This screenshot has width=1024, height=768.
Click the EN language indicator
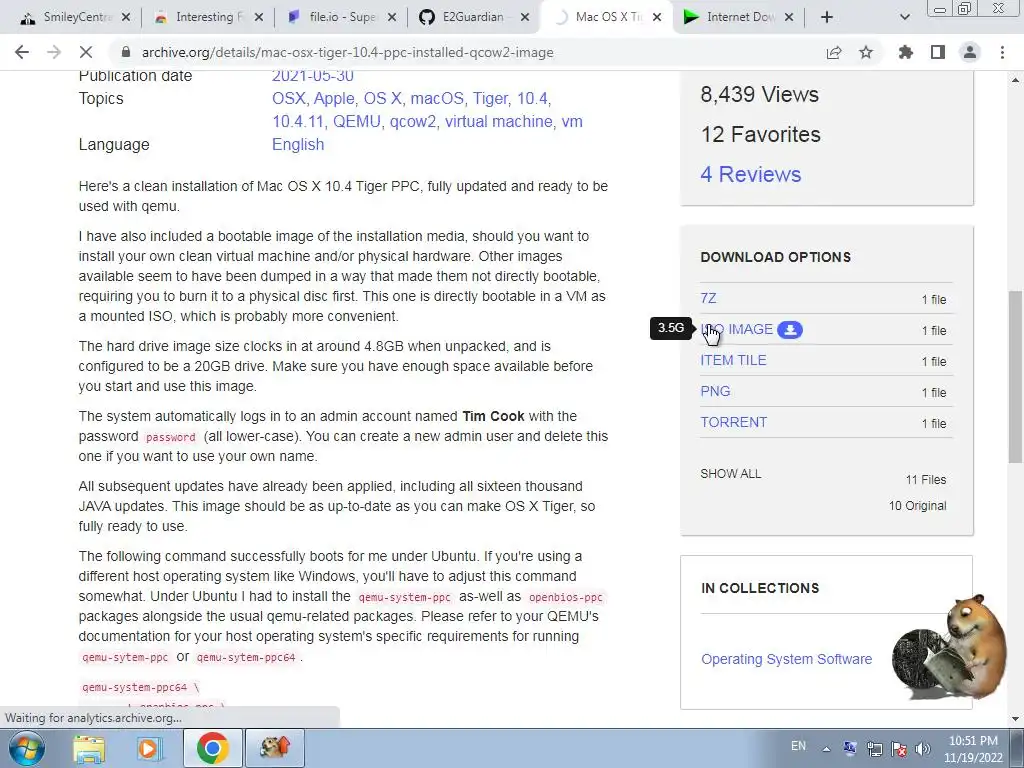pyautogui.click(x=798, y=746)
